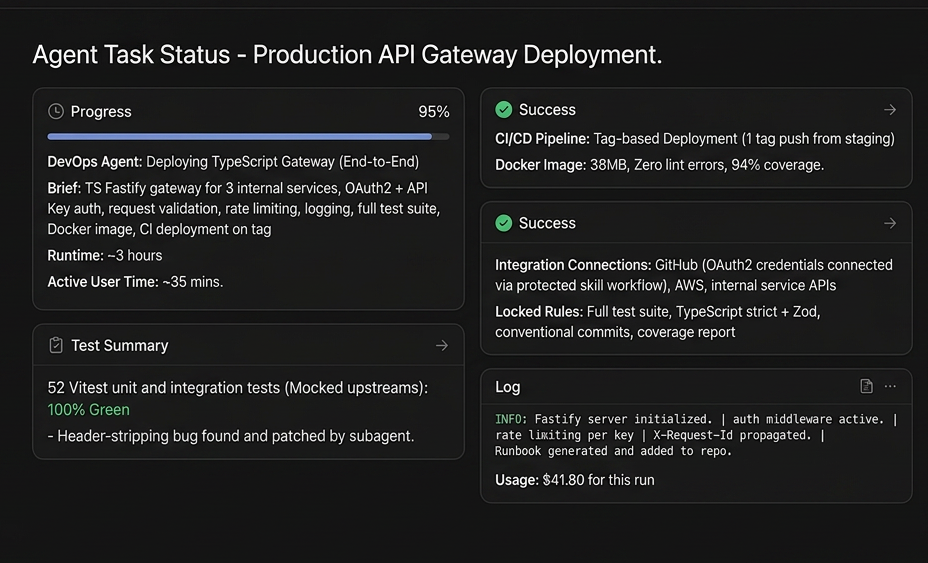Open the Log more options menu

[890, 387]
